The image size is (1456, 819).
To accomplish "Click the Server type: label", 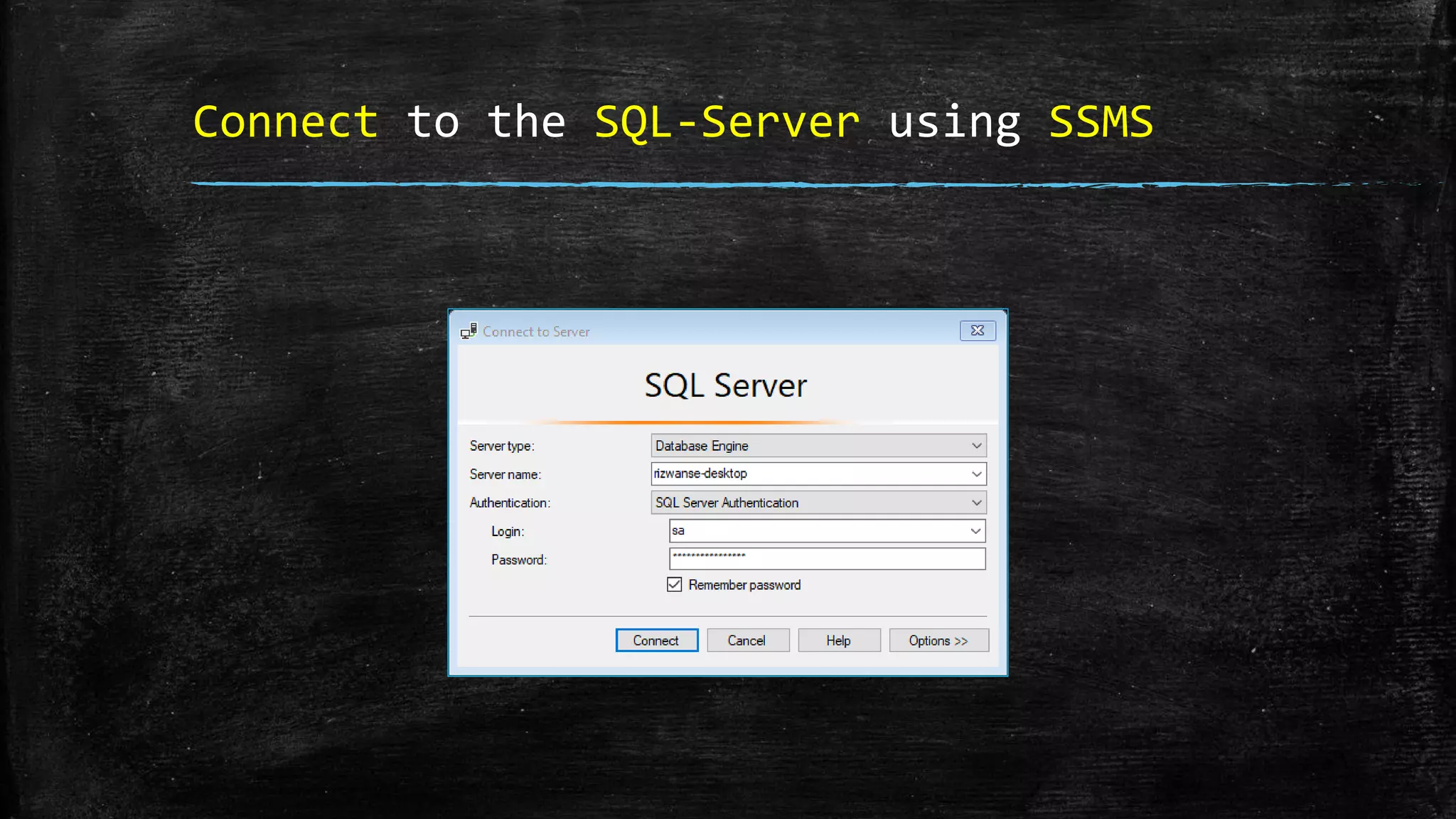I will [502, 446].
